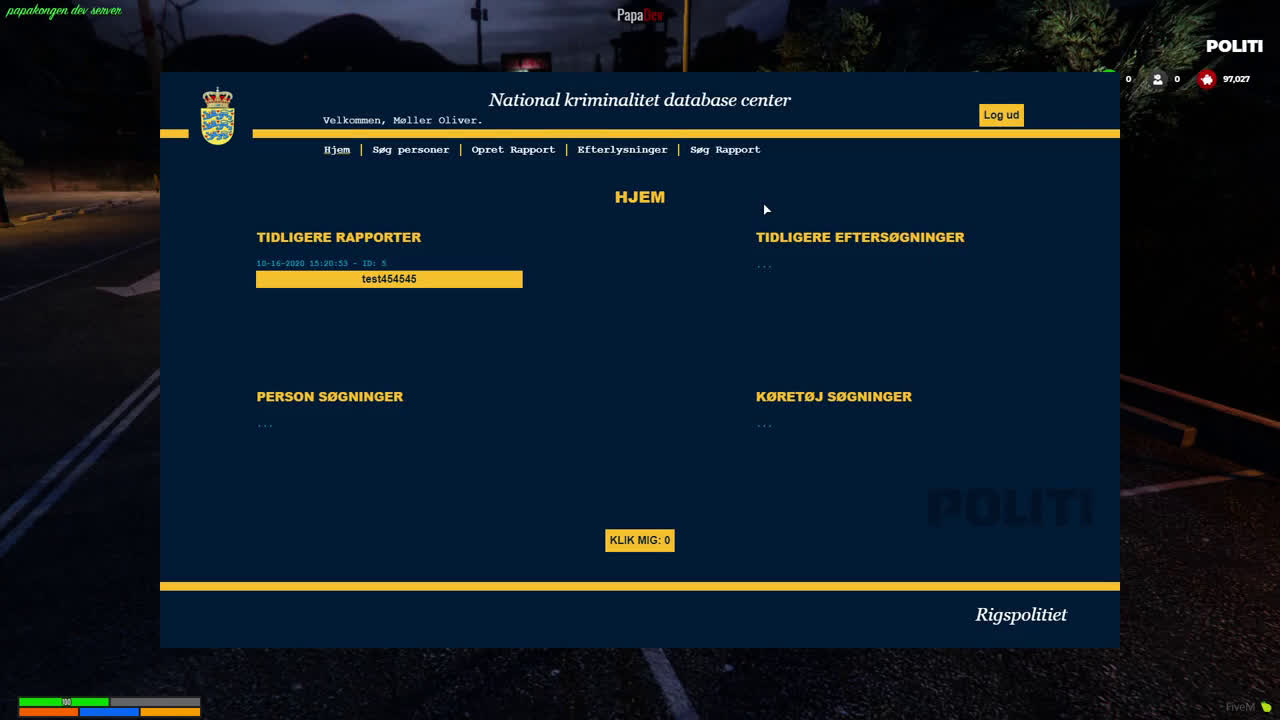The height and width of the screenshot is (720, 1280).
Task: Click the POLITI watermark logo in the page
Action: (1010, 507)
